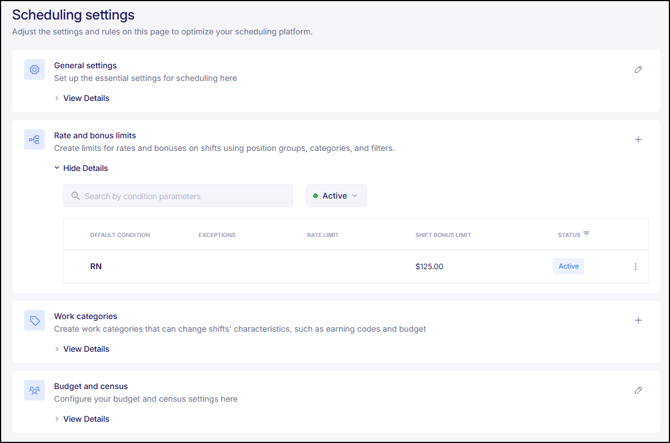The image size is (670, 443).
Task: Open the Active status filter dropdown
Action: point(336,196)
